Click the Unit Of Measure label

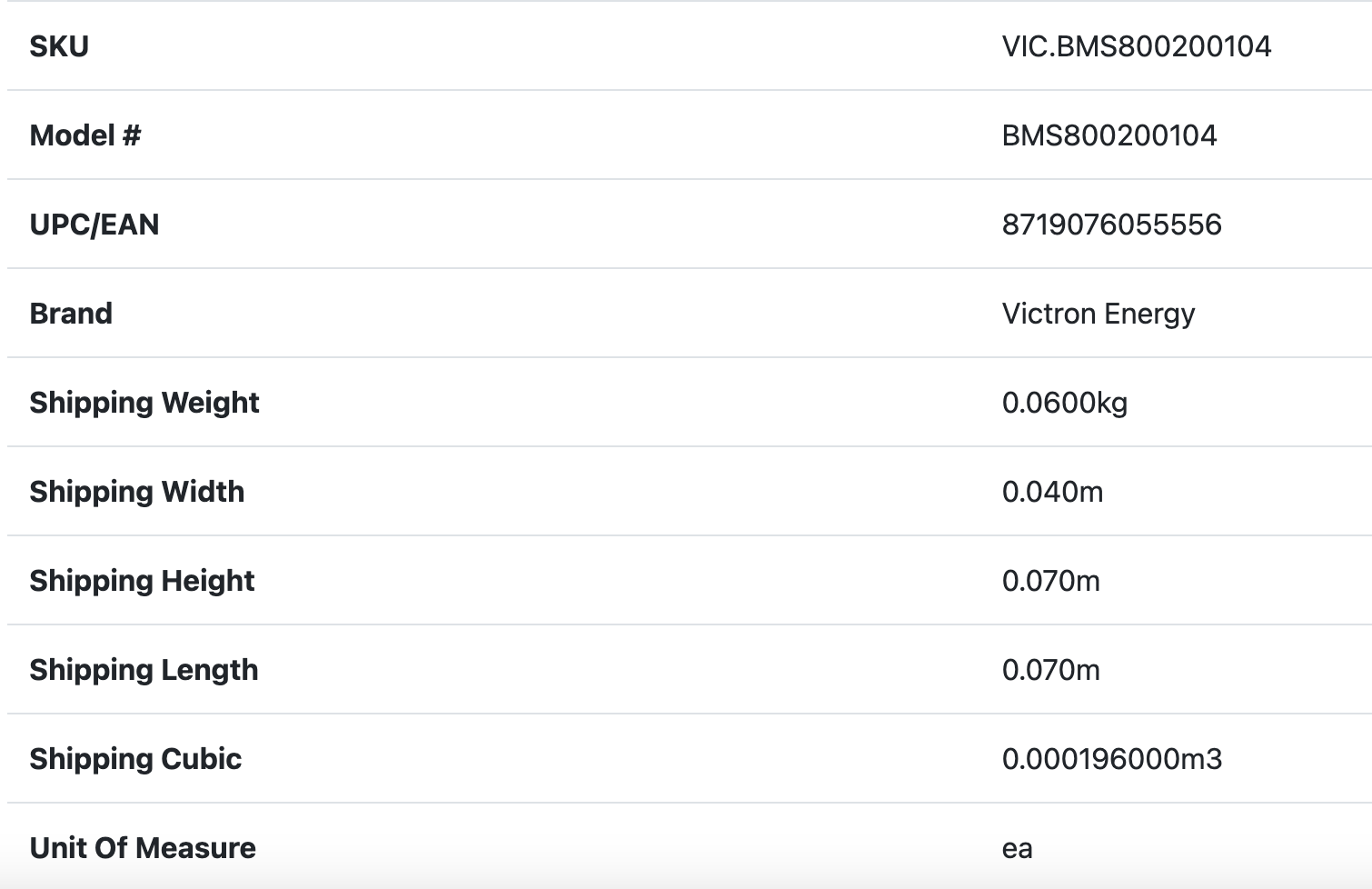point(143,848)
